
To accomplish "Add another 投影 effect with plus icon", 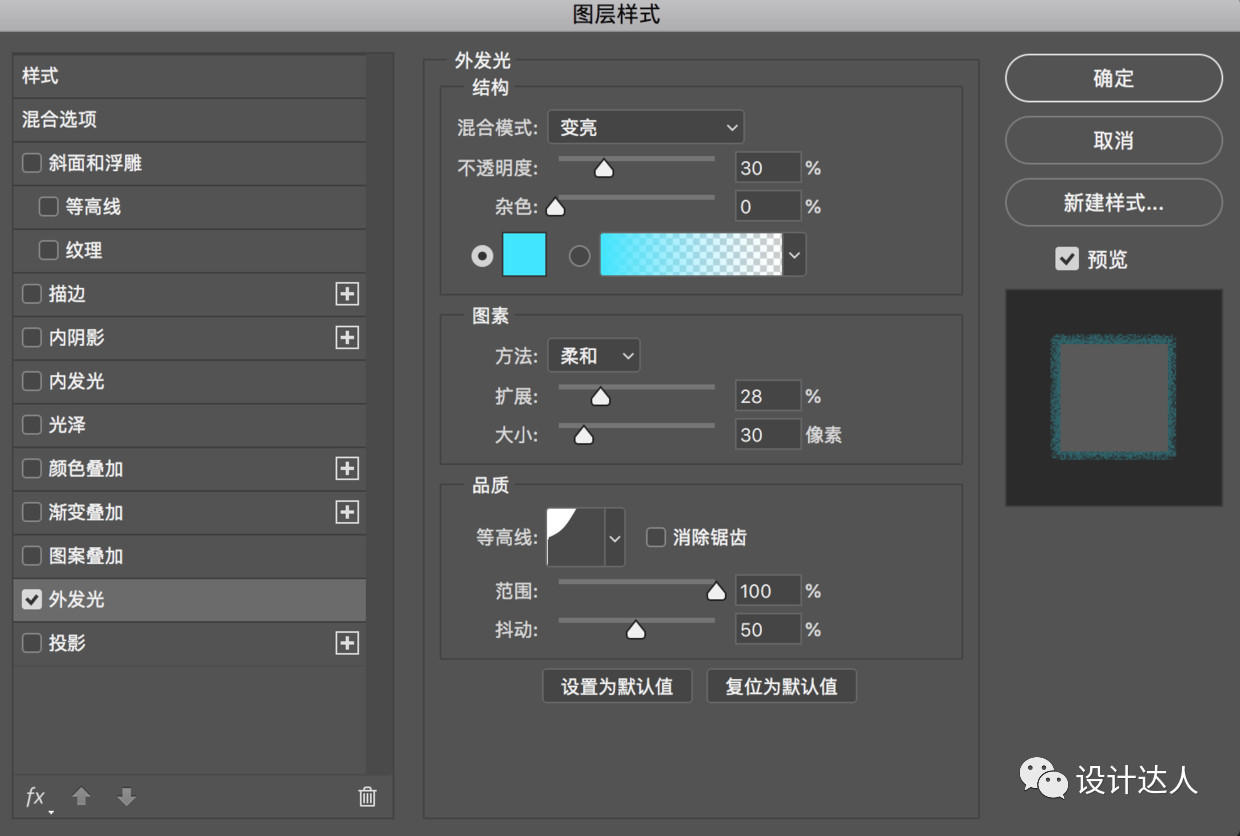I will point(347,643).
